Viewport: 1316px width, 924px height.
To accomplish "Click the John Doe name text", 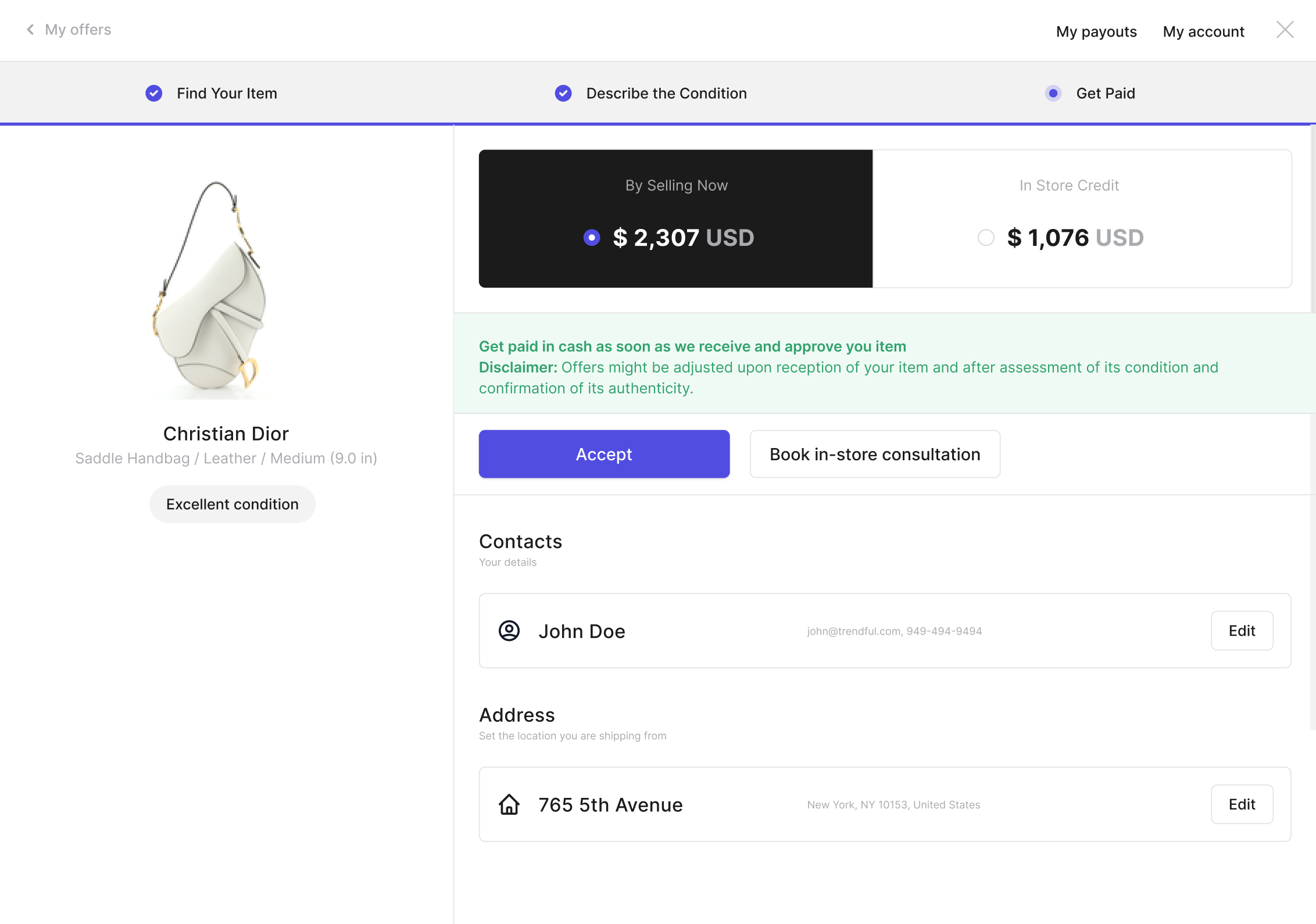I will pos(582,631).
